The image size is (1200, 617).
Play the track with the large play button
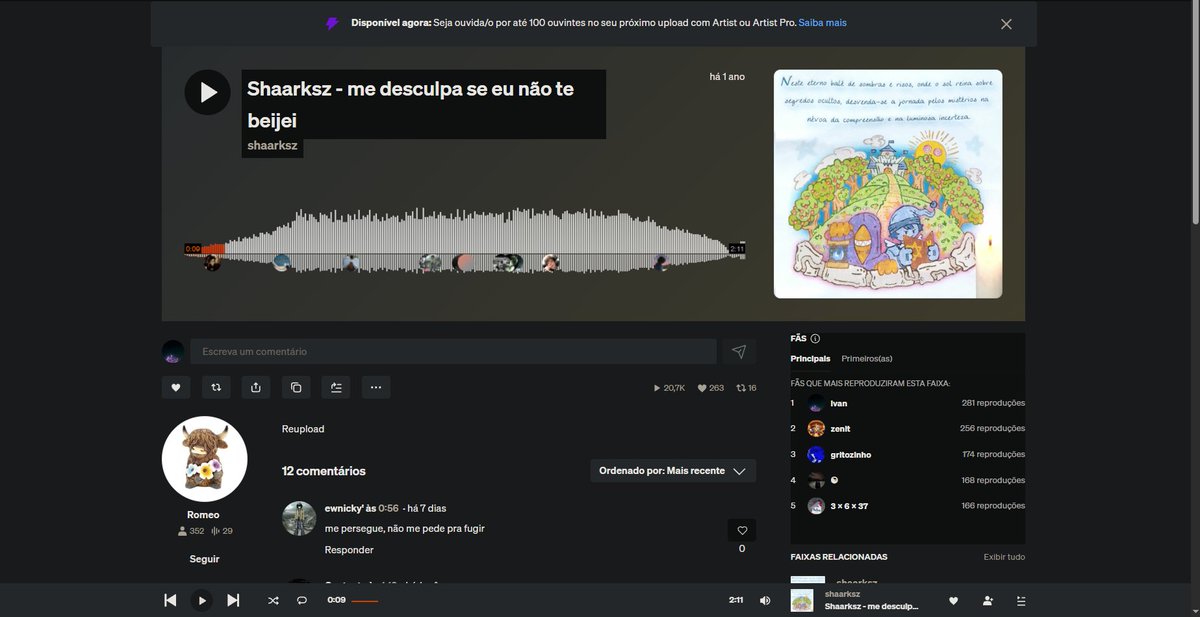pyautogui.click(x=208, y=92)
